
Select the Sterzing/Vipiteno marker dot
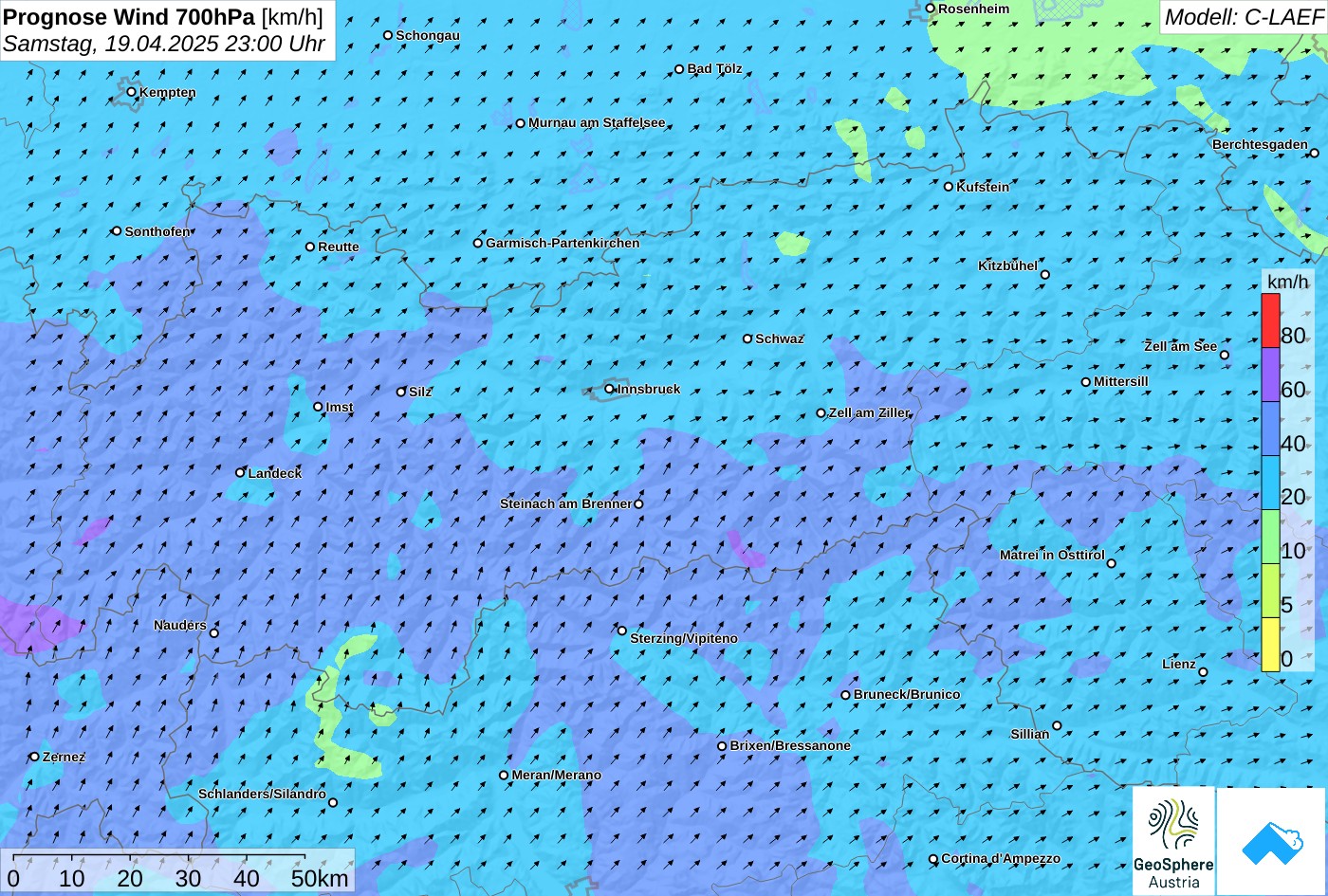622,631
